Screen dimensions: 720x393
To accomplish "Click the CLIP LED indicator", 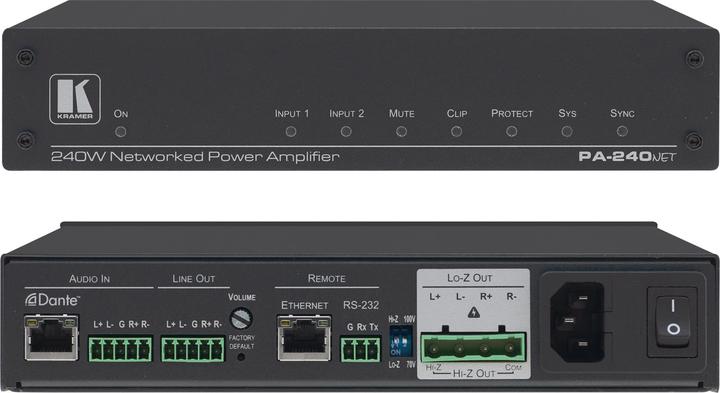I will (456, 132).
